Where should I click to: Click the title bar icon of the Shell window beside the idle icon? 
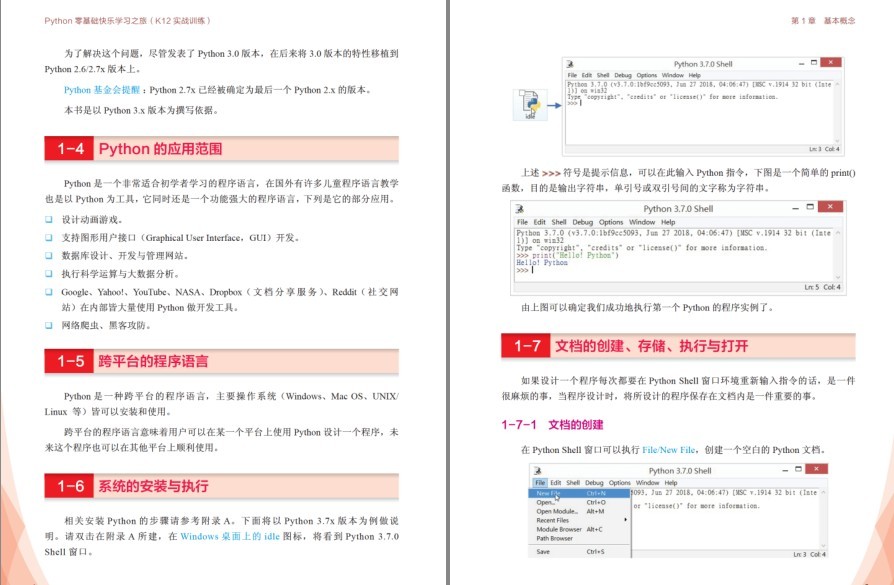[570, 64]
